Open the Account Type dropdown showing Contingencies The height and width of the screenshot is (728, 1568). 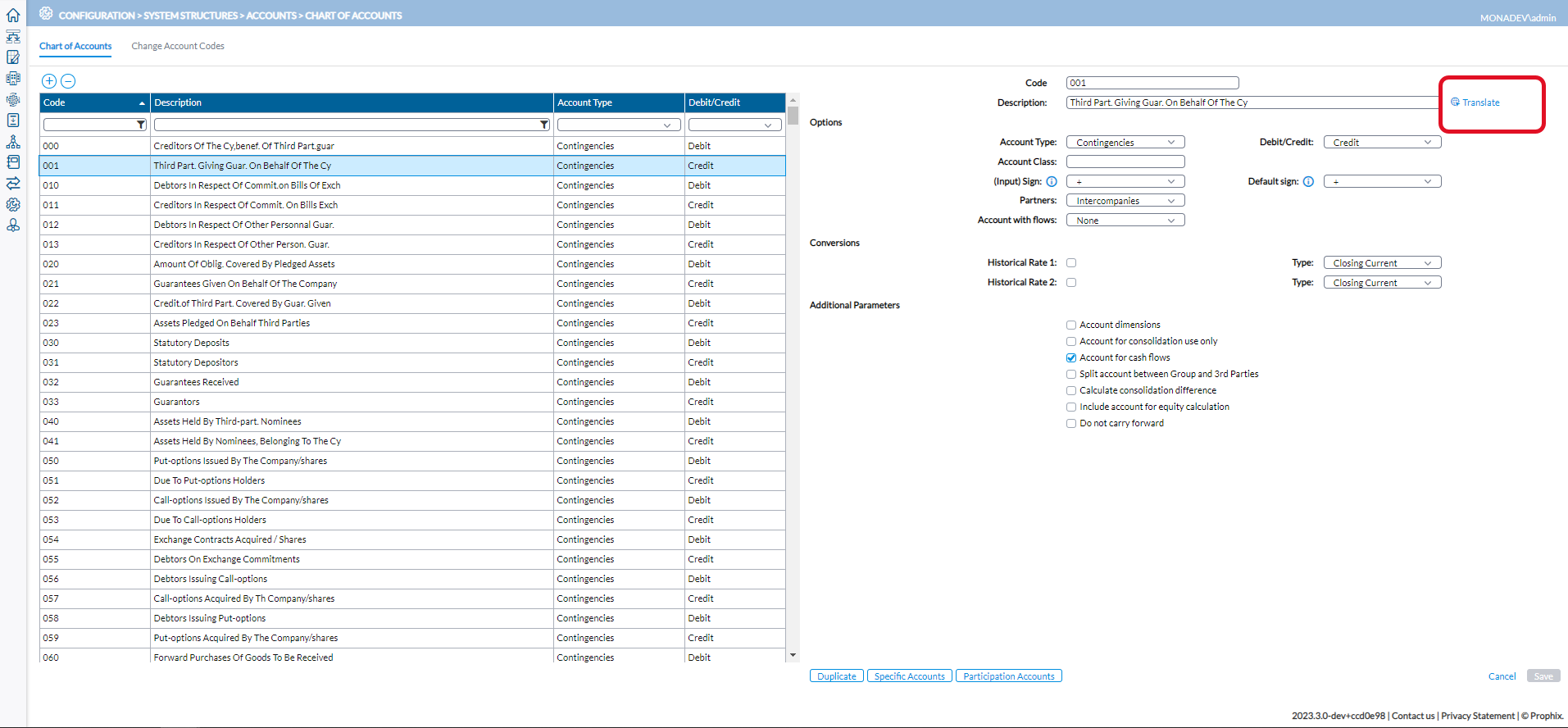(x=1125, y=143)
